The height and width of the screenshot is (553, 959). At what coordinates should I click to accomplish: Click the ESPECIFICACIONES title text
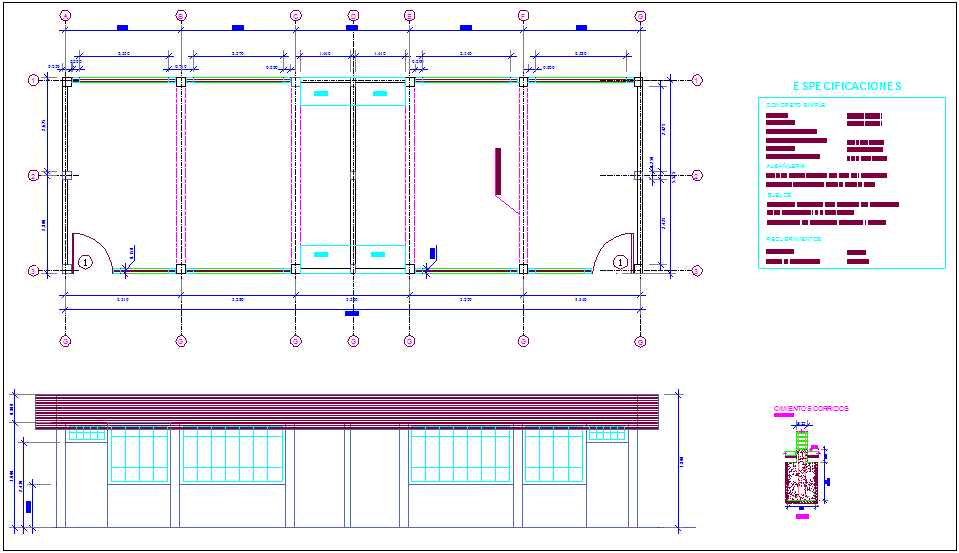[x=846, y=87]
